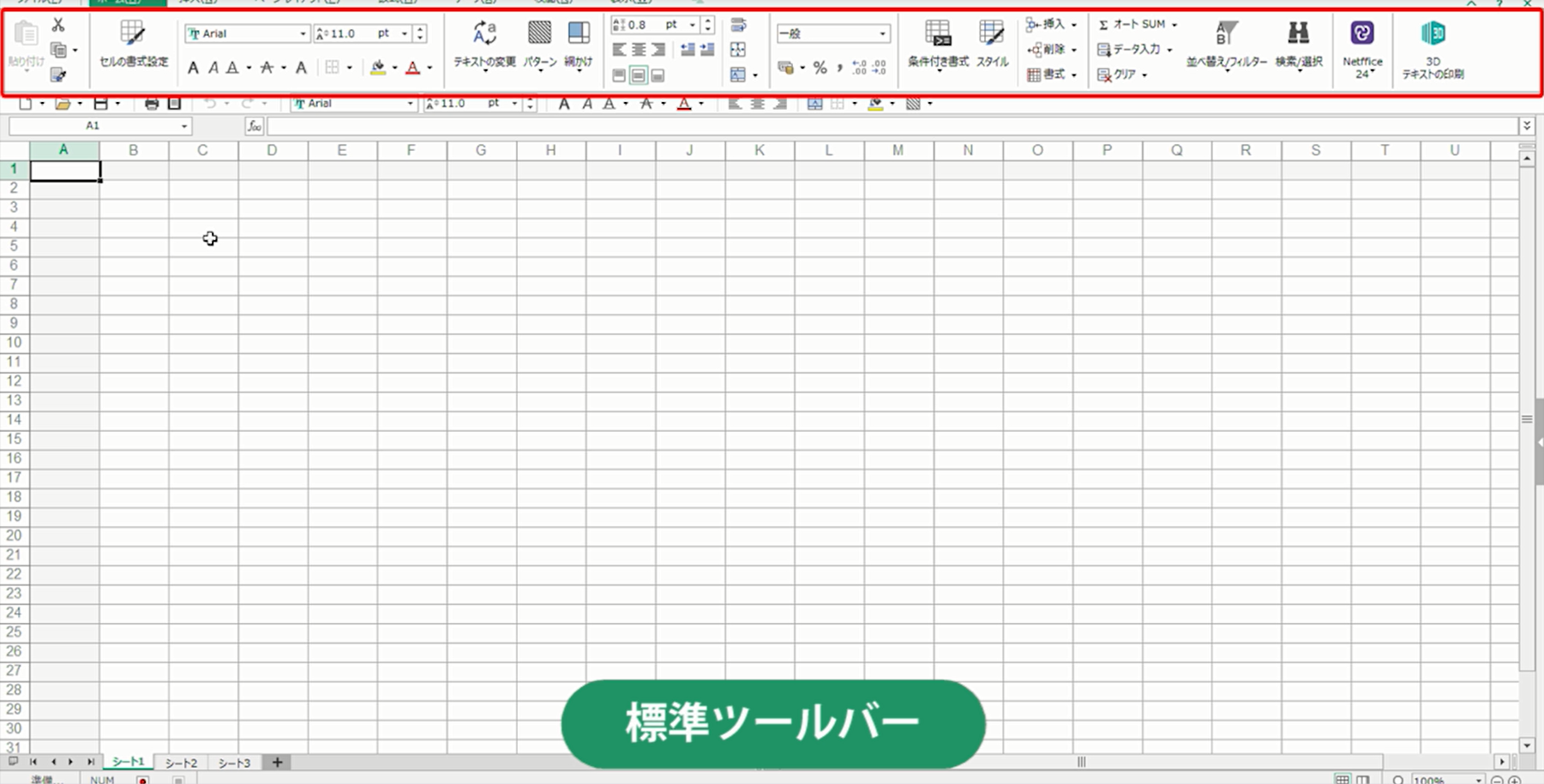Switch to the シート2 sheet tab
The width and height of the screenshot is (1544, 784).
181,762
